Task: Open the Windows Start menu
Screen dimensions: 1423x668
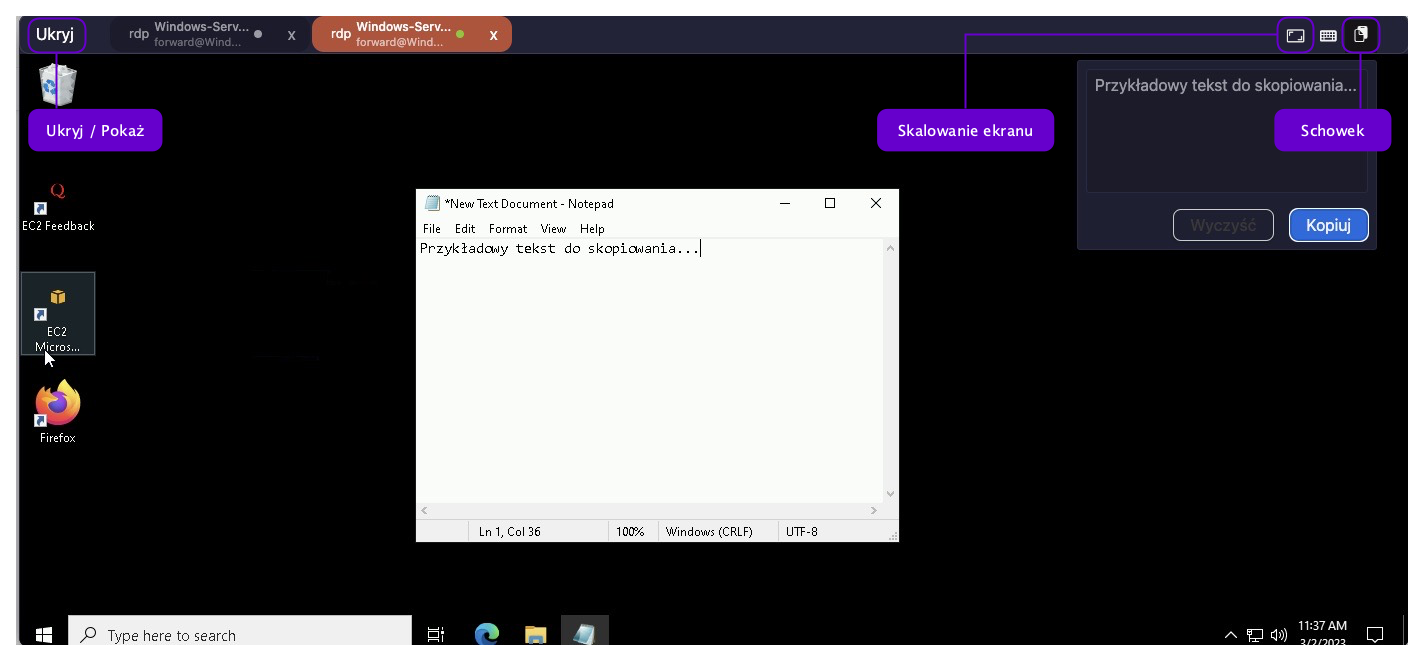Action: click(43, 634)
